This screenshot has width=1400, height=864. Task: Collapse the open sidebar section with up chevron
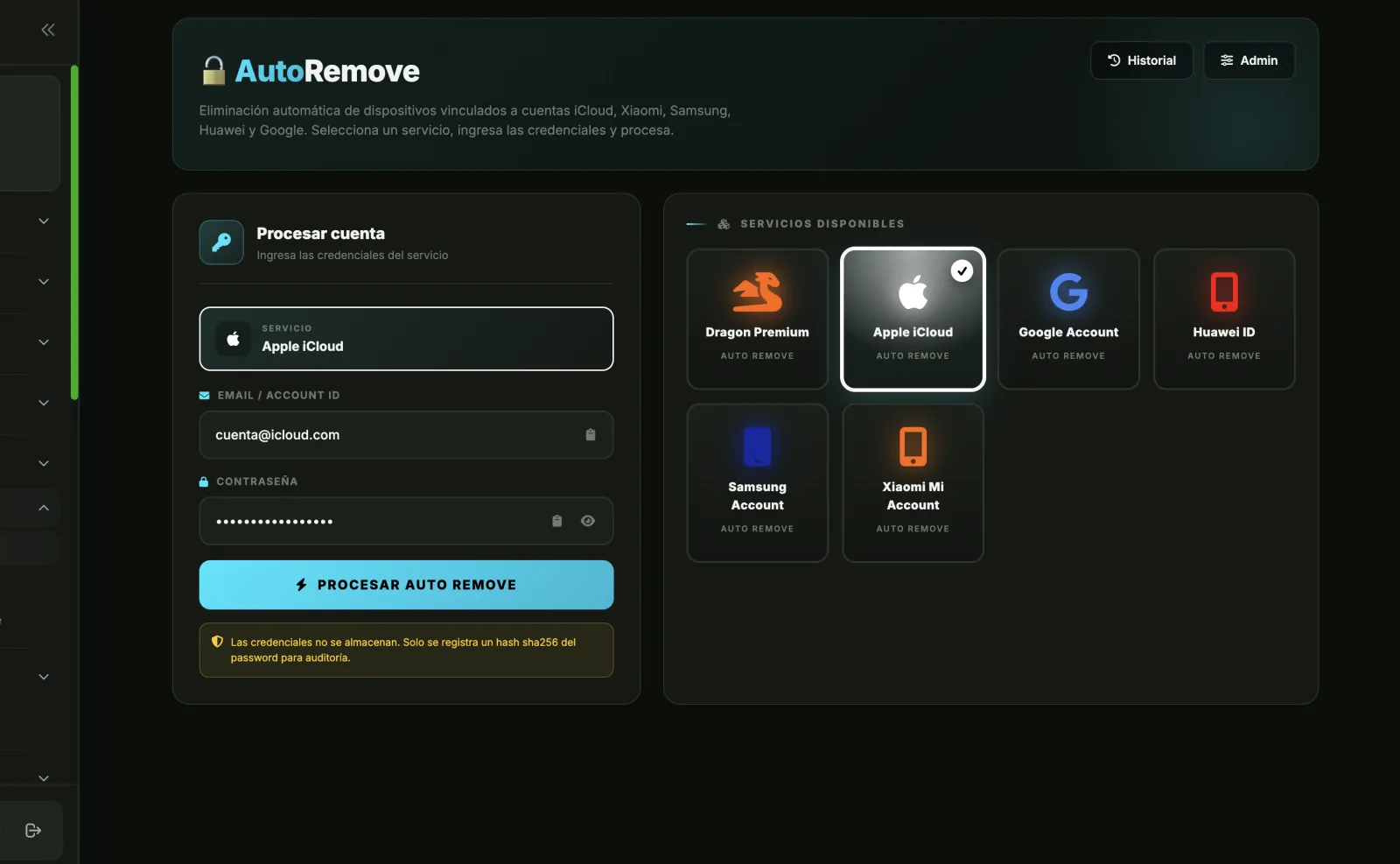click(44, 508)
